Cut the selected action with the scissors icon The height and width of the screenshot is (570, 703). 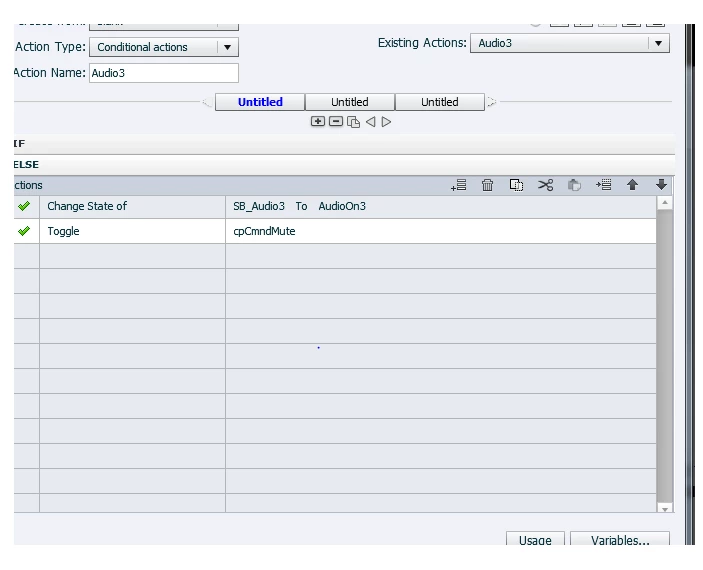(545, 185)
